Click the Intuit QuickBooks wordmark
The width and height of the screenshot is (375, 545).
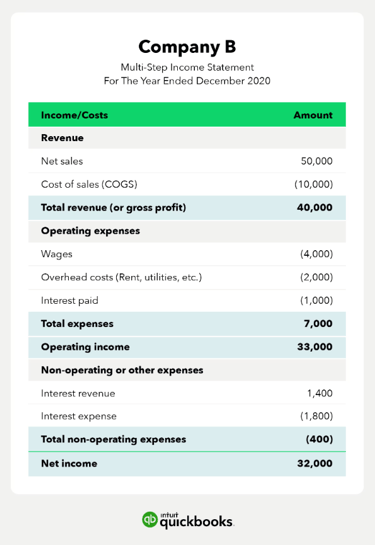197,520
